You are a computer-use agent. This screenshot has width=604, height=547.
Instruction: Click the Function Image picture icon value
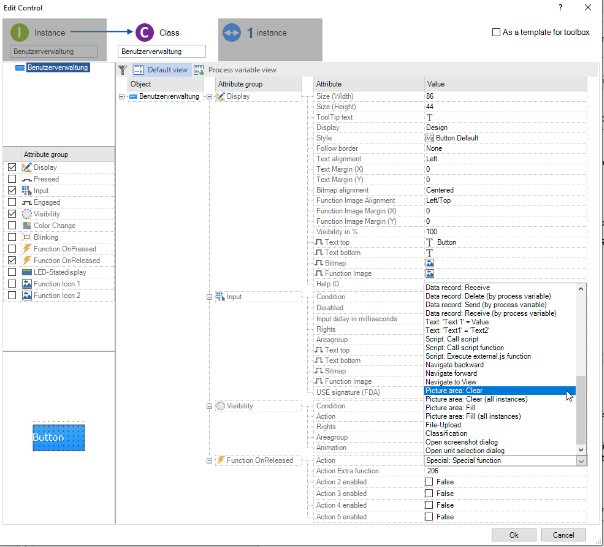(x=430, y=274)
